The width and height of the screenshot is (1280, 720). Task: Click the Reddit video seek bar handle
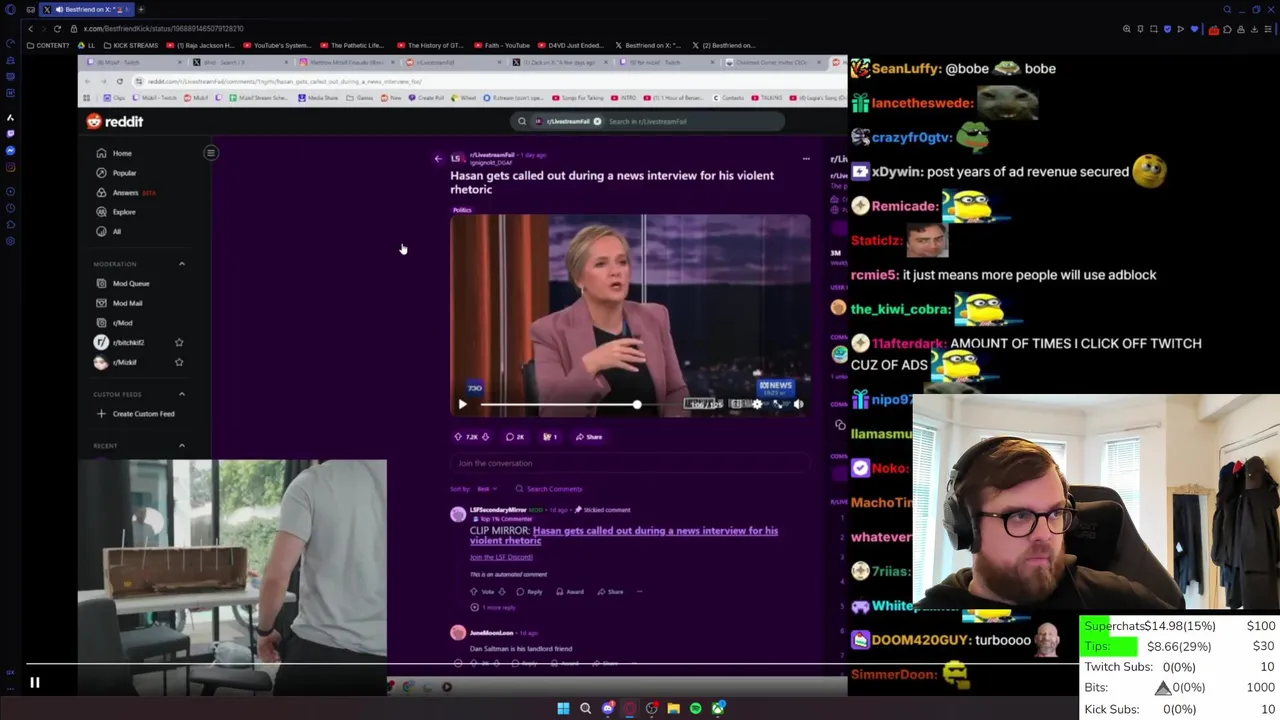(x=637, y=404)
